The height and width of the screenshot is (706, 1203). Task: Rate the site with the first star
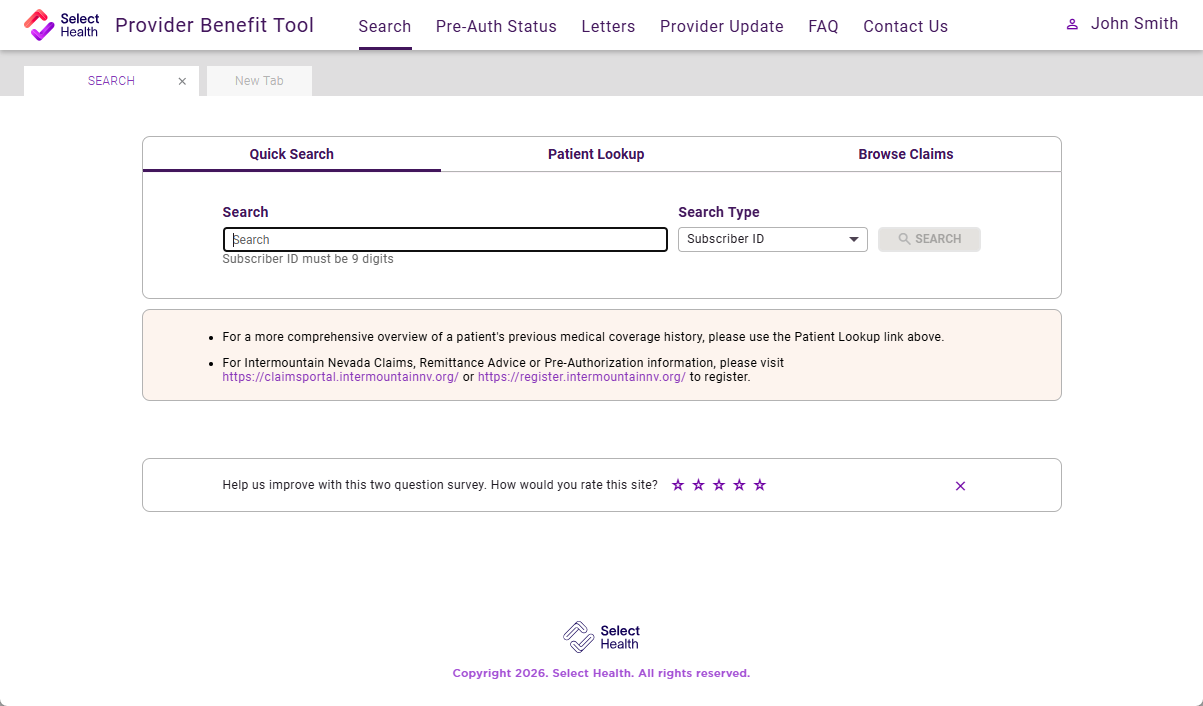[679, 484]
